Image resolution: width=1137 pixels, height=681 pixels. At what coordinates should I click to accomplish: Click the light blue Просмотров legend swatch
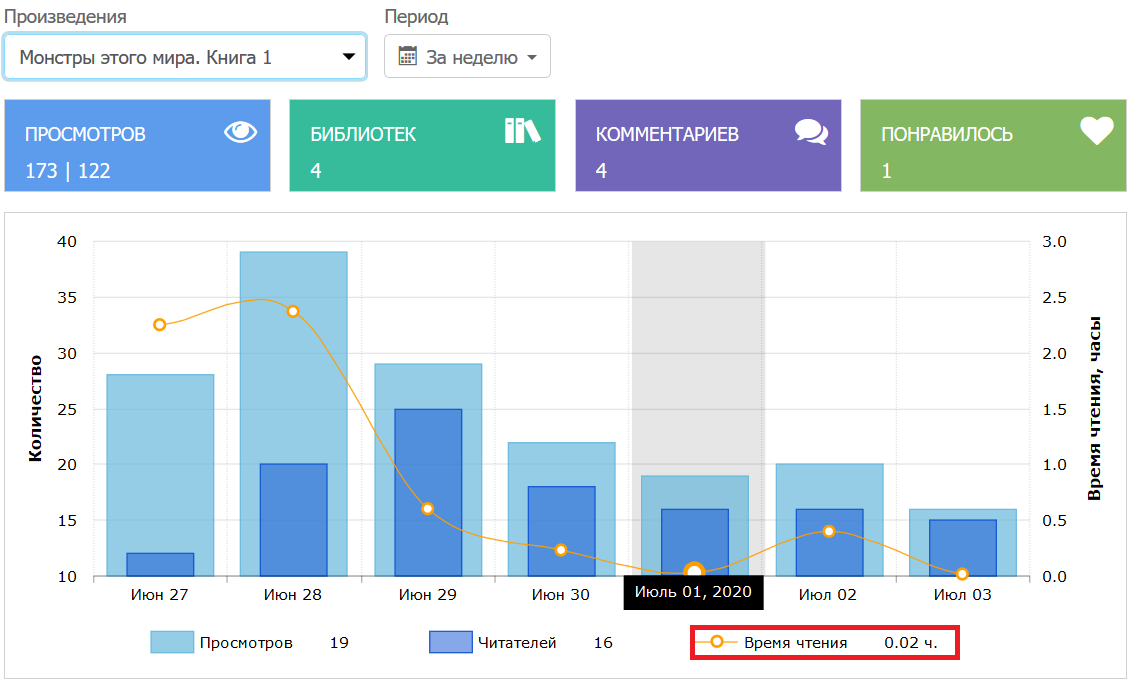tap(172, 642)
